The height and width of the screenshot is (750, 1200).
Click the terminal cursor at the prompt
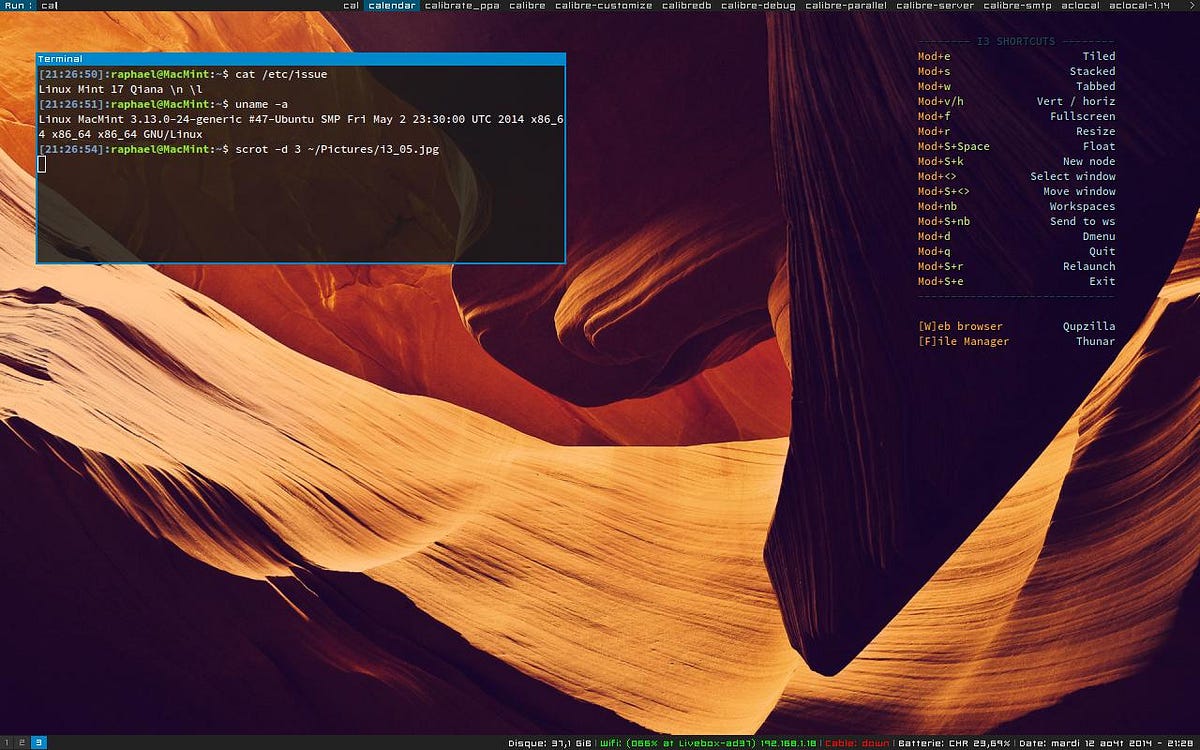41,163
